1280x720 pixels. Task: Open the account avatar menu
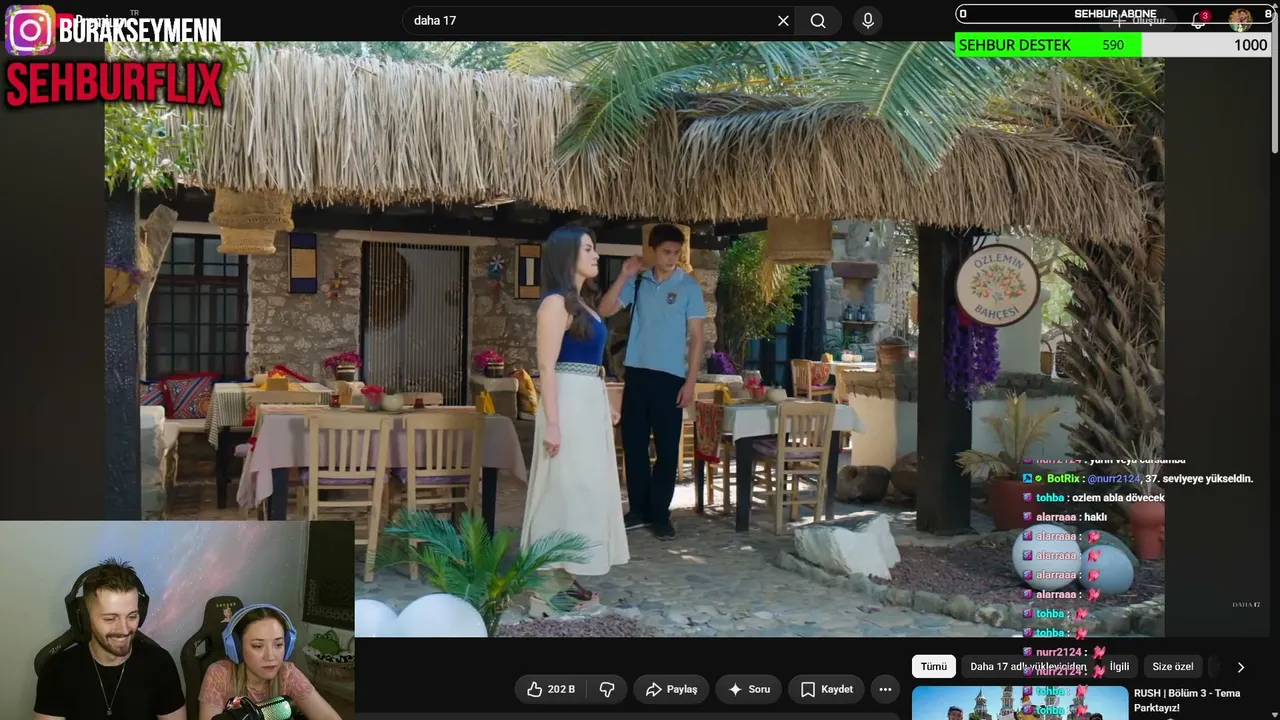[1240, 20]
